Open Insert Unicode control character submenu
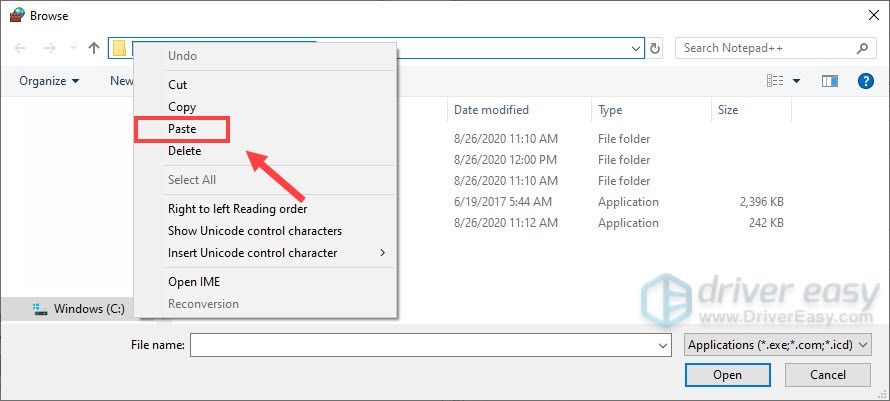 click(x=266, y=253)
